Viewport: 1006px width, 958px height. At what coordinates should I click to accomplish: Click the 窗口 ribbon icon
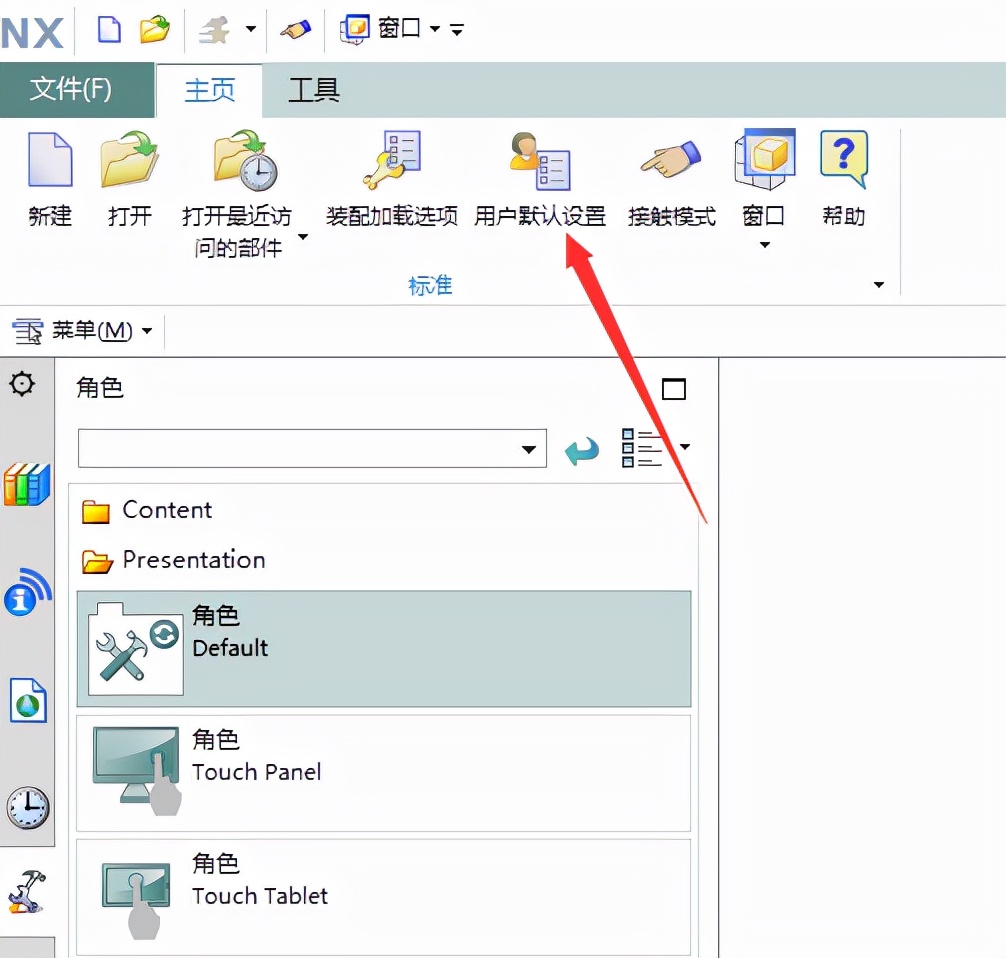click(x=764, y=159)
